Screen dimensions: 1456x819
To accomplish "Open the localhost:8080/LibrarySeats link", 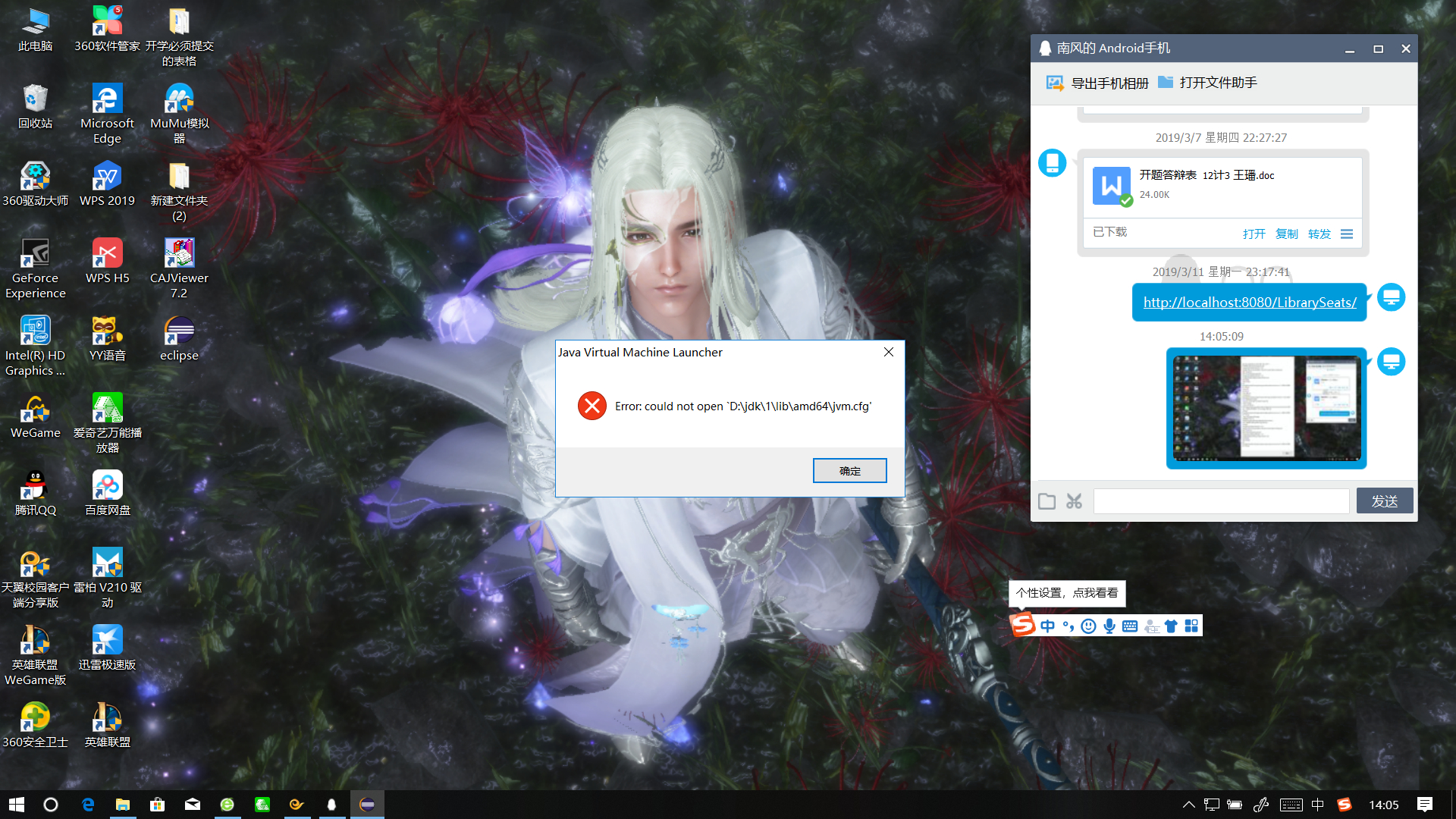I will (1250, 302).
